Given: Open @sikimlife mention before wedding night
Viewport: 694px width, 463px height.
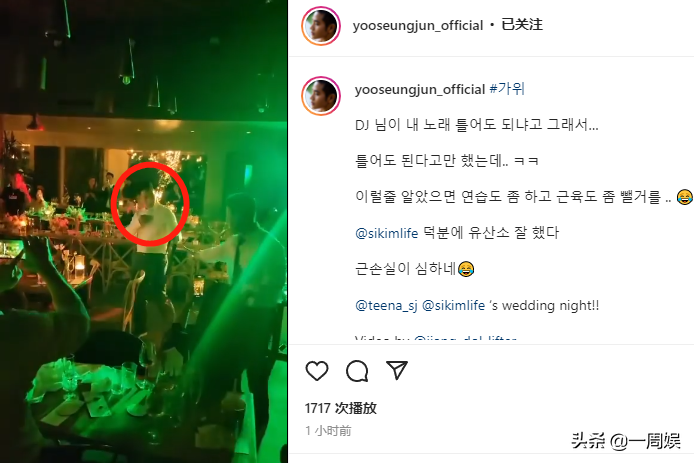Looking at the screenshot, I should 454,305.
